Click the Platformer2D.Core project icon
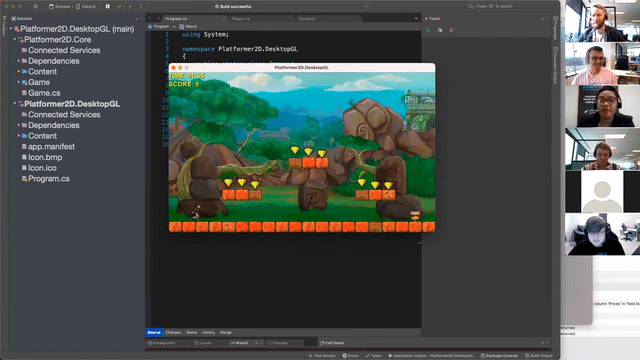Screen dimensions: 640x360 (21, 40)
